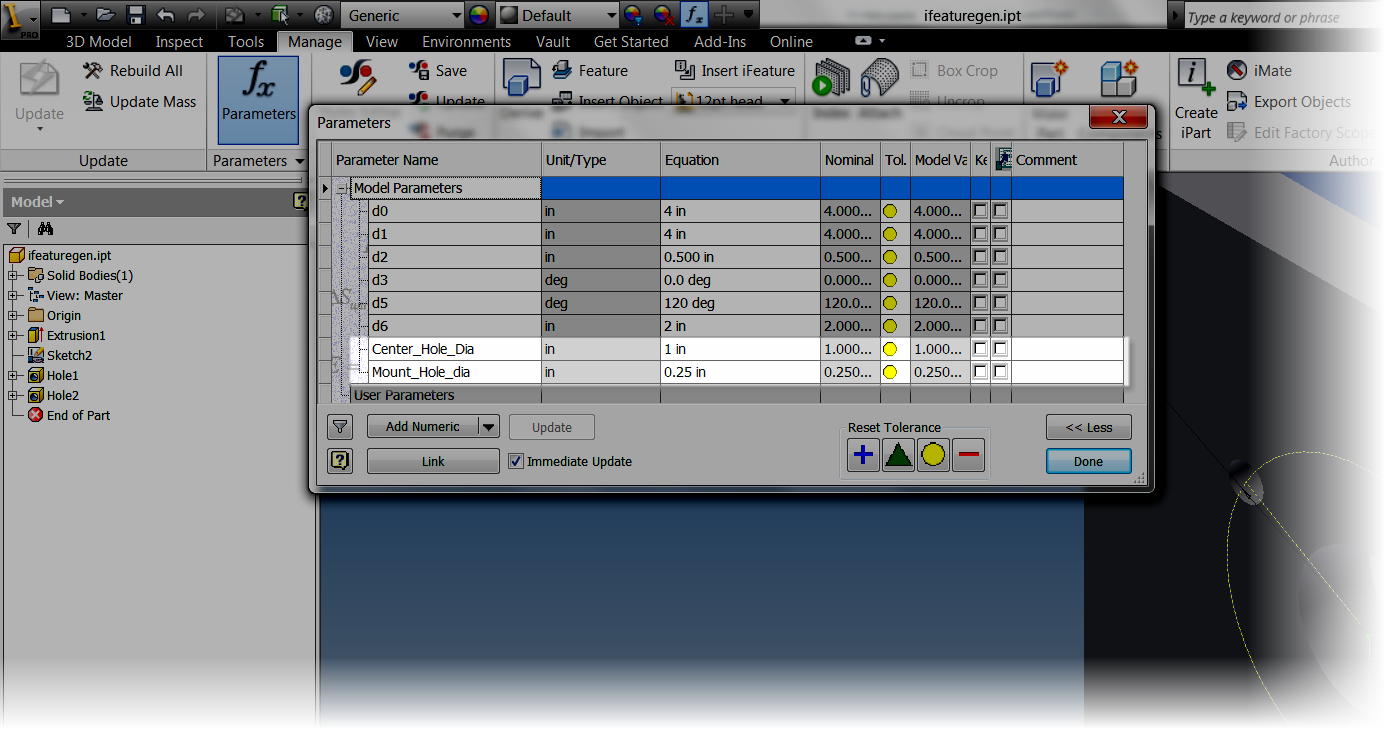
Task: Click the filter funnel in Parameters dialog
Action: click(x=340, y=427)
